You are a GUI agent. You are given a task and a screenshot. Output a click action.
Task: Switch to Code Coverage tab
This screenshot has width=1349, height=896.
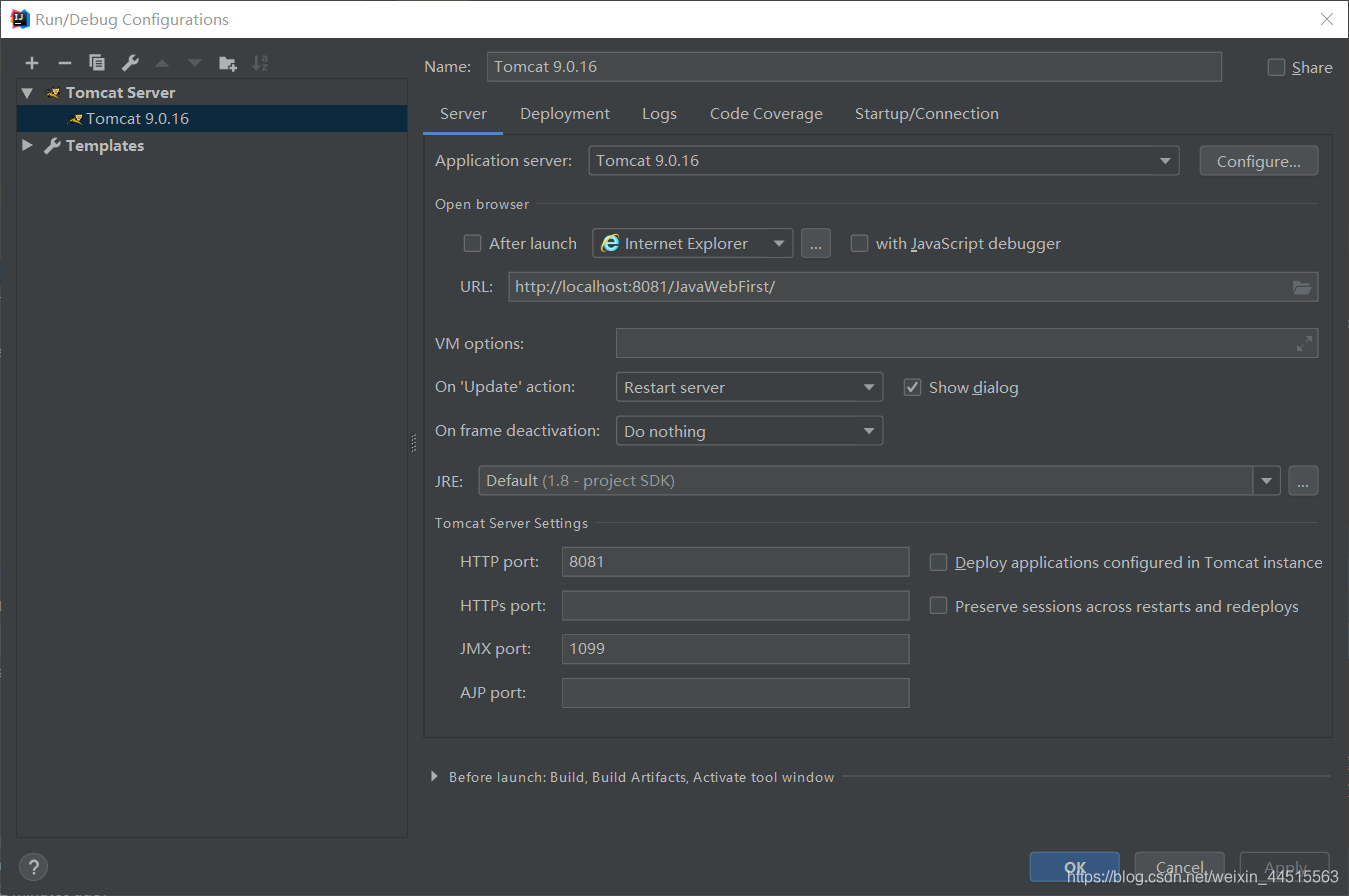[766, 114]
